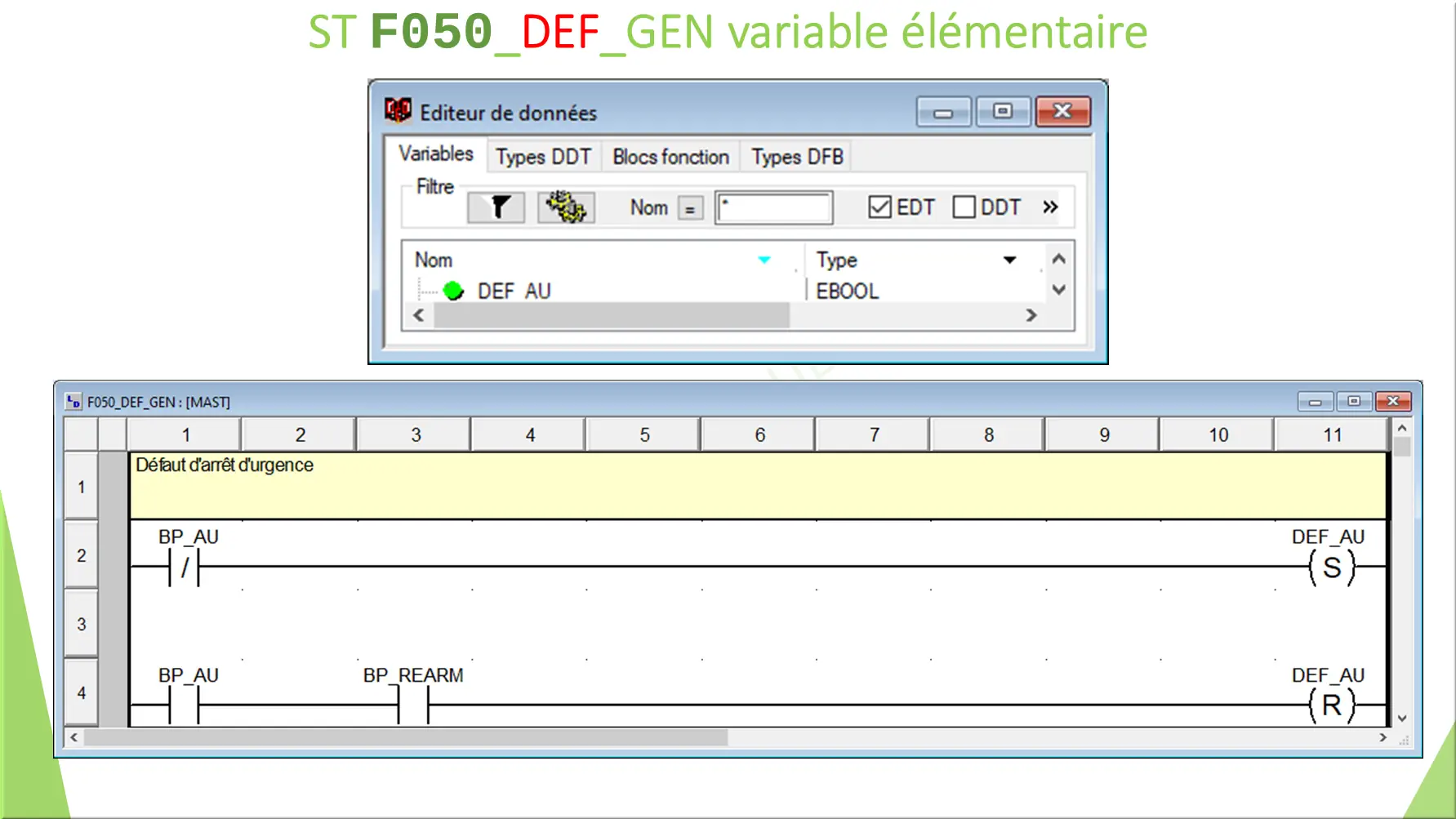Switch to the Types DDT tab
The image size is (1456, 819).
click(x=543, y=156)
